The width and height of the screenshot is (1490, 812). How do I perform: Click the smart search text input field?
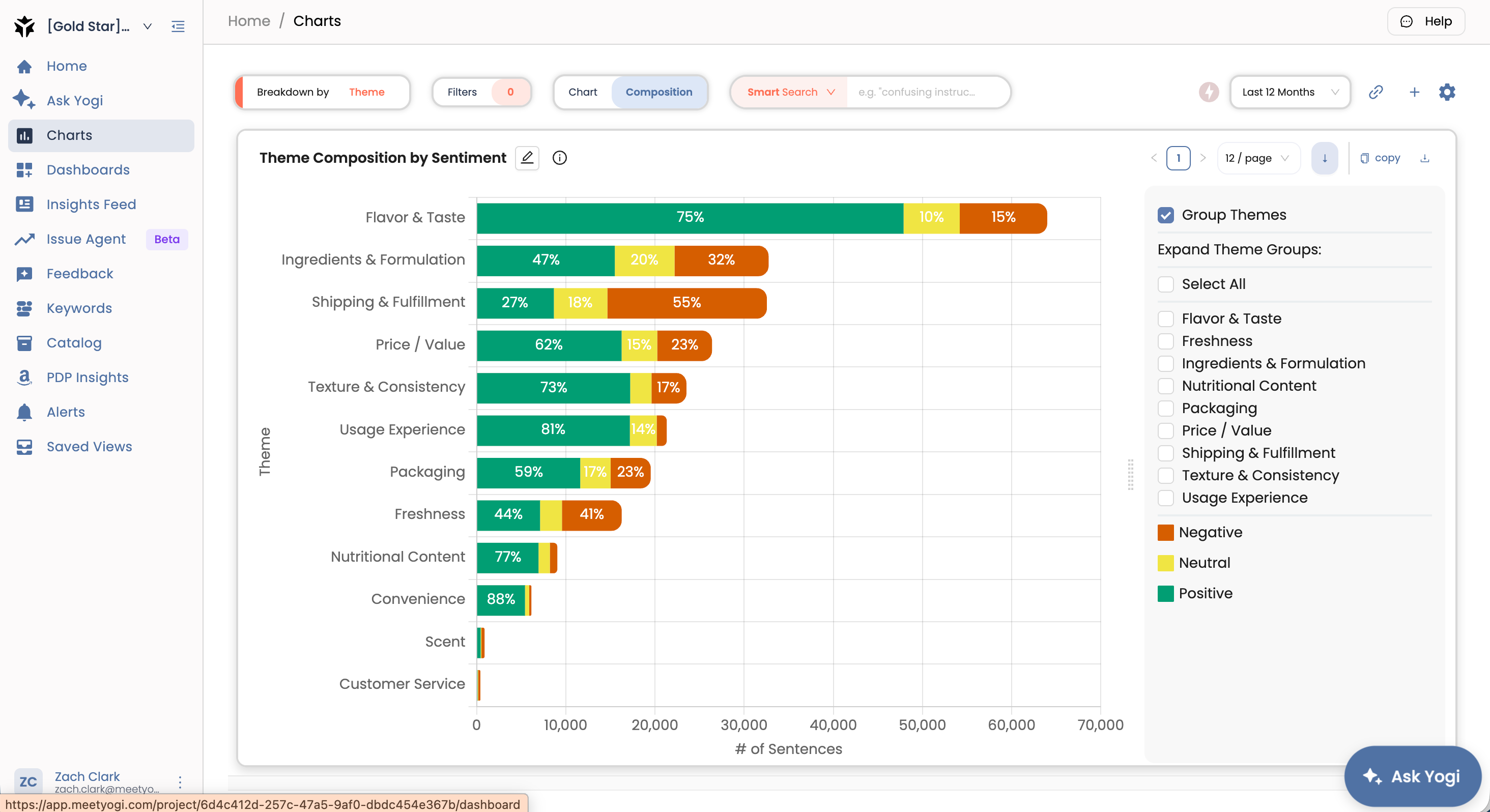click(926, 92)
